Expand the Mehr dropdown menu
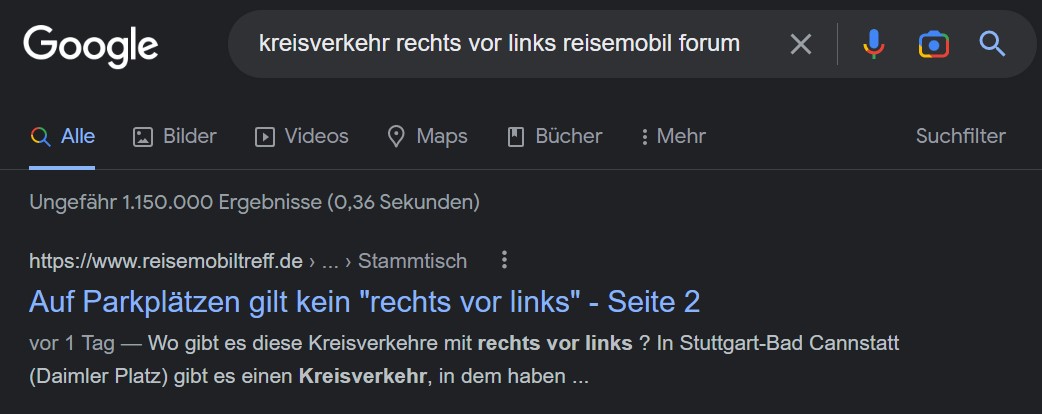This screenshot has height=414, width=1042. click(673, 136)
